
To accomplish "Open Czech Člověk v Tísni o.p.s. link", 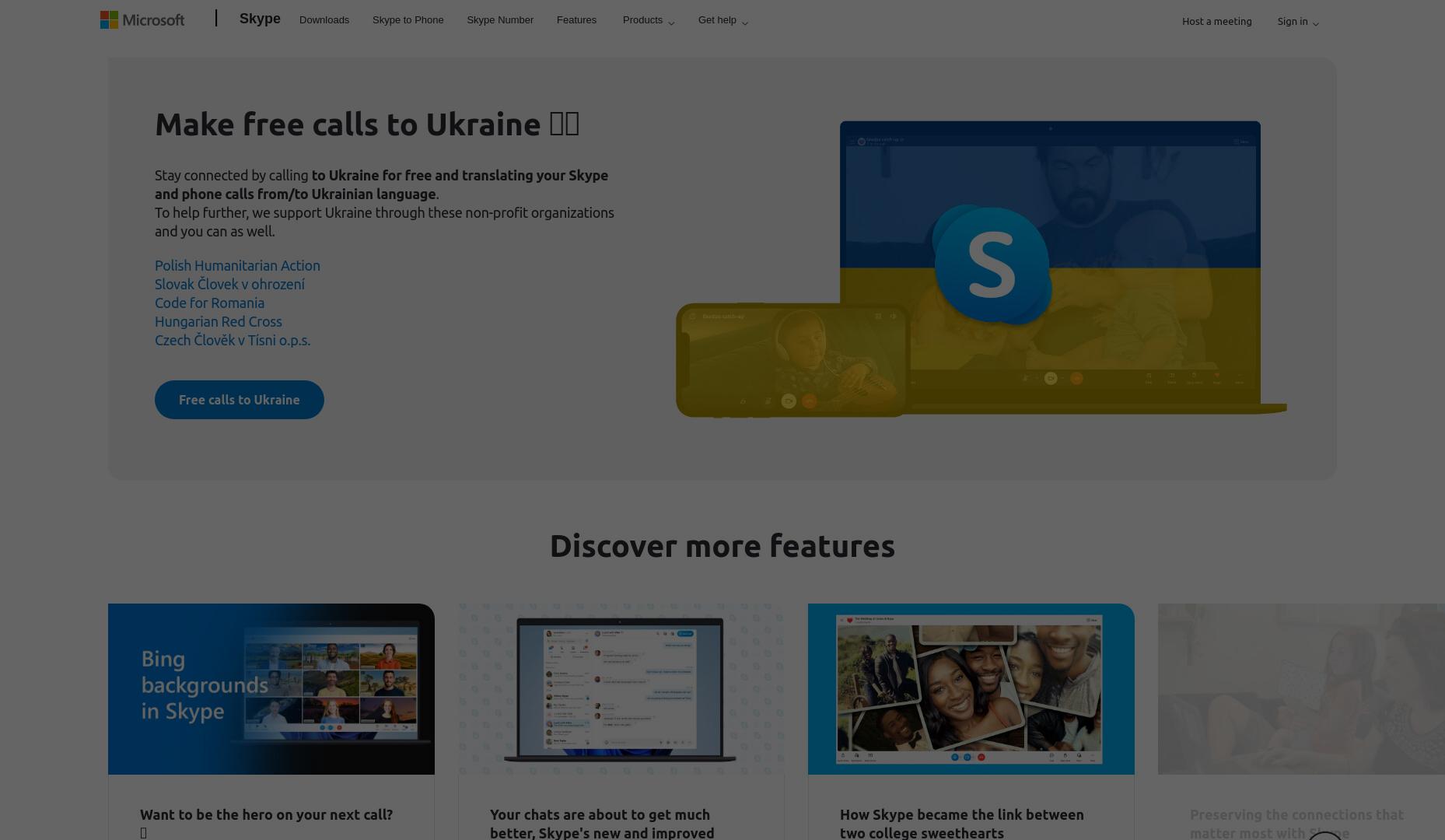I will [x=233, y=340].
